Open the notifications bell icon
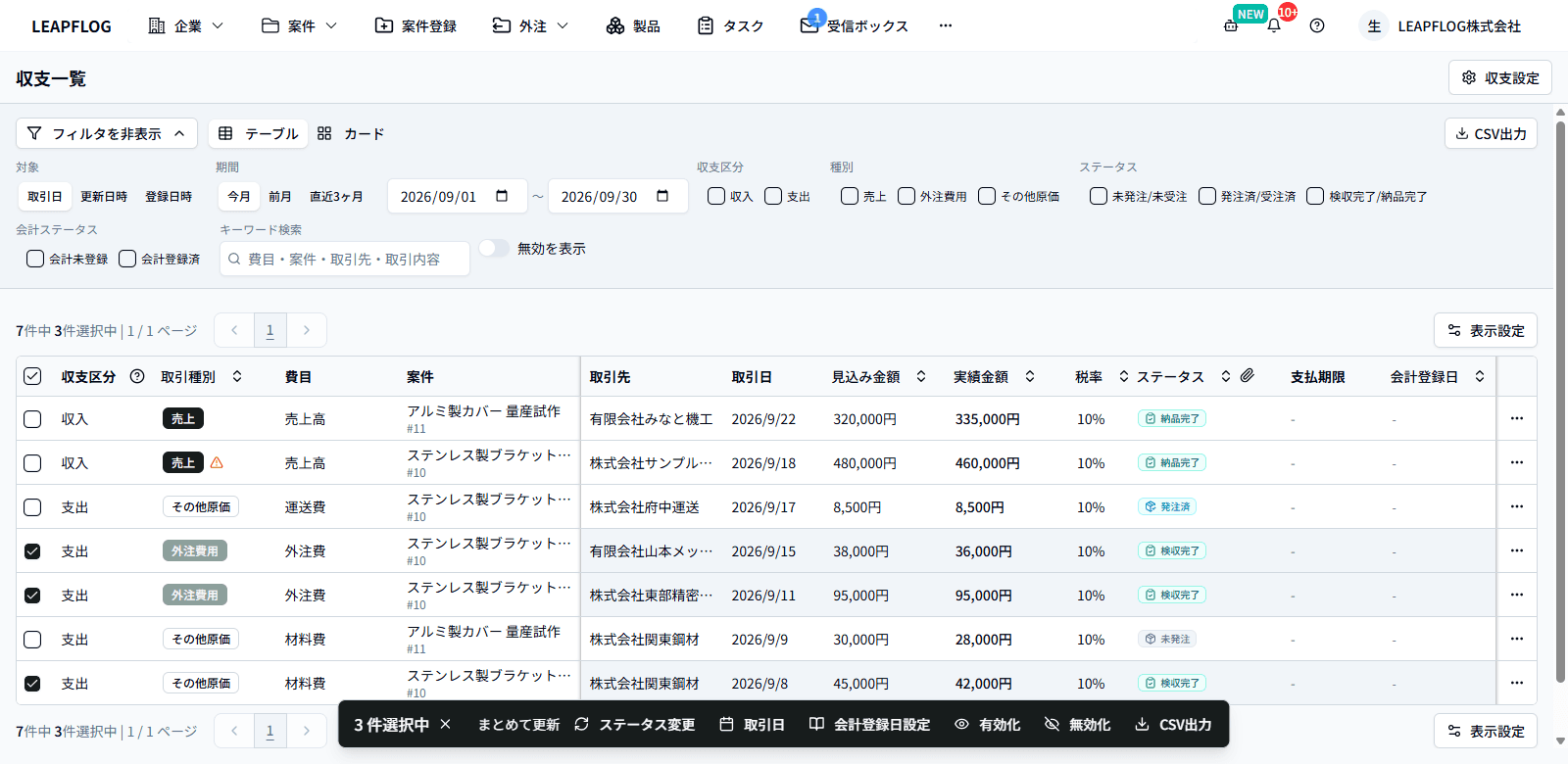The height and width of the screenshot is (764, 1568). 1274,25
